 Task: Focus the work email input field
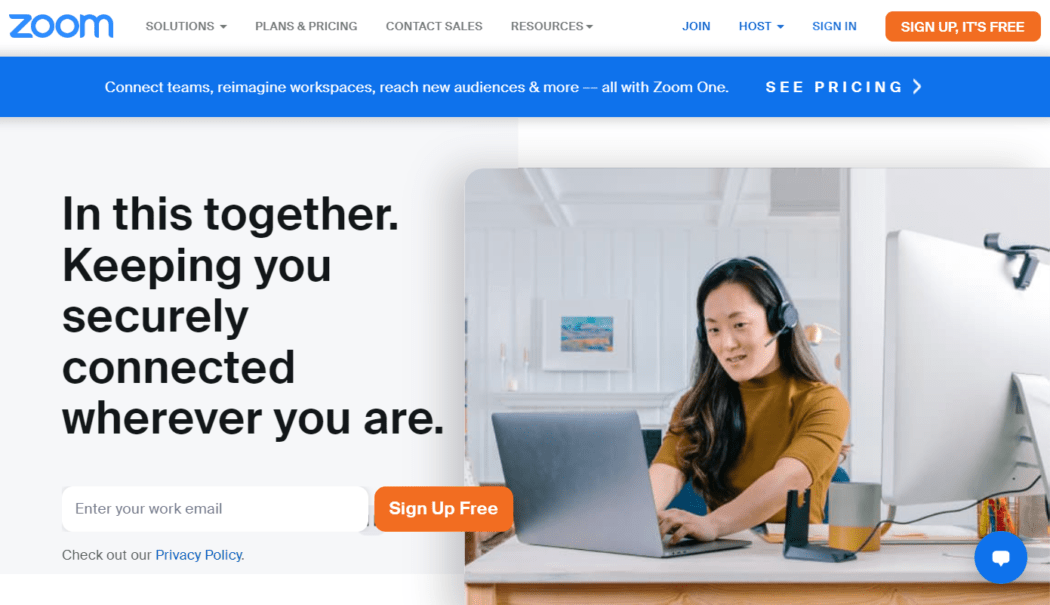[215, 509]
